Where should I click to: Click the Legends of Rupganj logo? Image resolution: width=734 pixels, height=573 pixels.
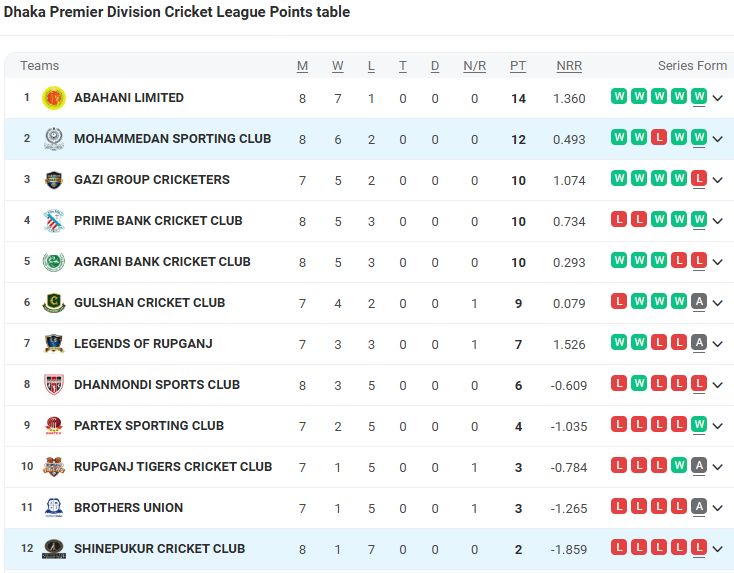point(54,344)
